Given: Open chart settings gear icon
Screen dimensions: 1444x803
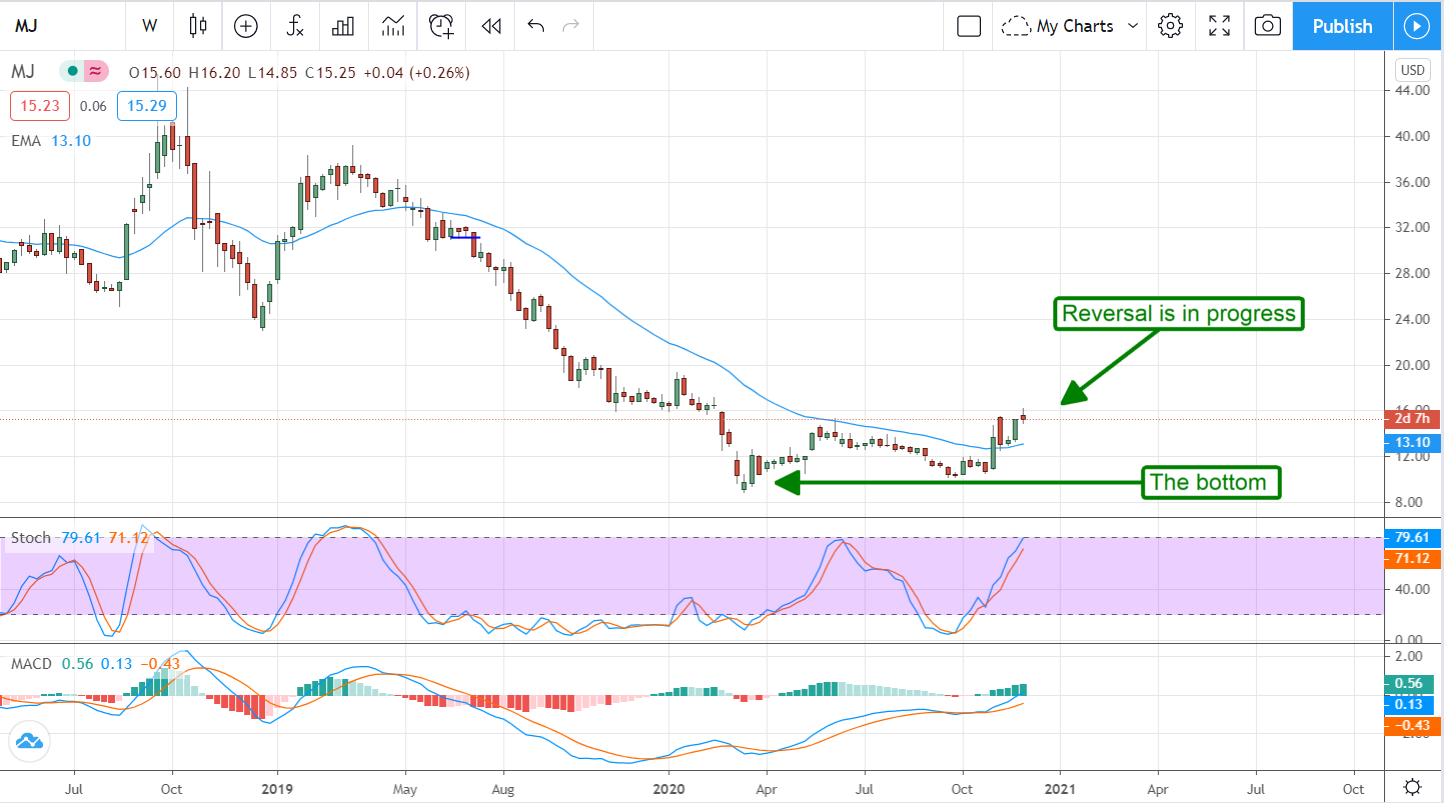Looking at the screenshot, I should 1170,26.
